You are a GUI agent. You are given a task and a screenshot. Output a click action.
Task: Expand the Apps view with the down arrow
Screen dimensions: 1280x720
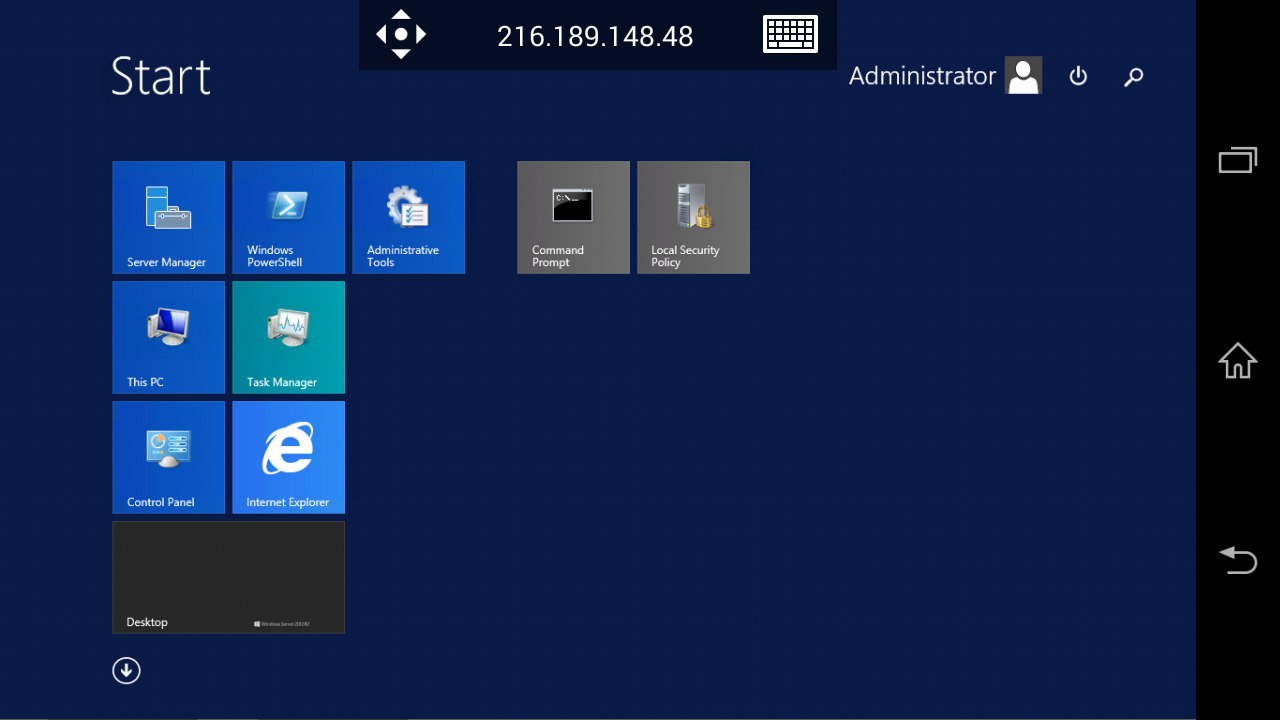[x=126, y=670]
